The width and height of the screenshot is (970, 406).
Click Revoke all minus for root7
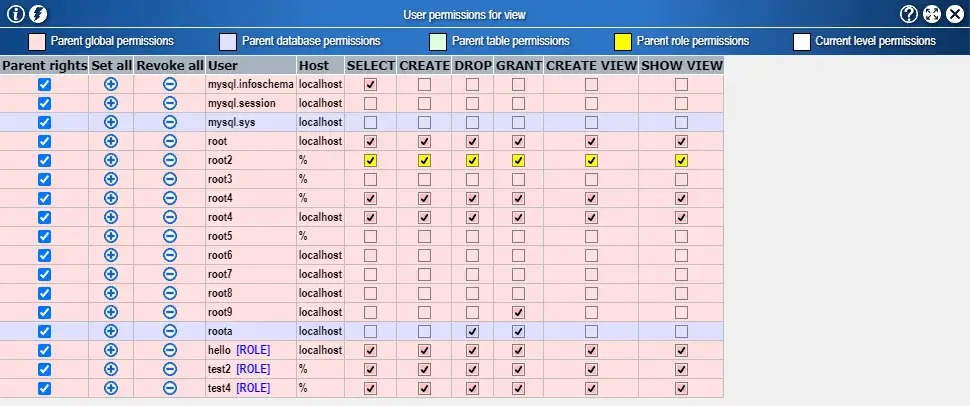[170, 274]
